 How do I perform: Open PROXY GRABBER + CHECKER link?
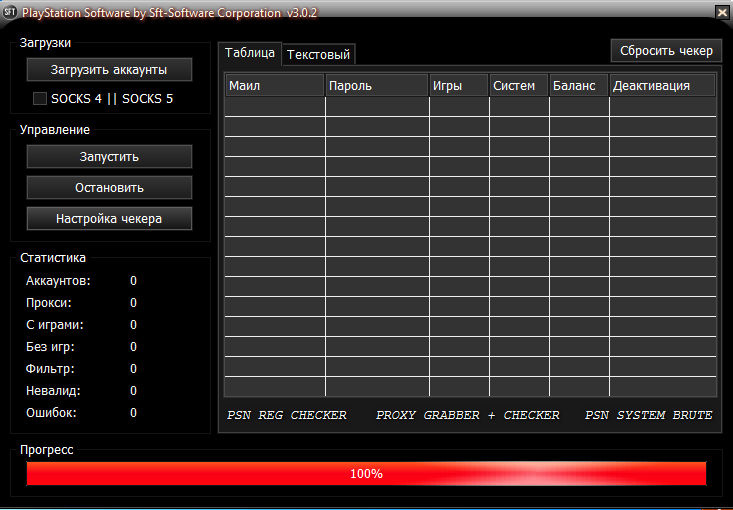pyautogui.click(x=467, y=415)
